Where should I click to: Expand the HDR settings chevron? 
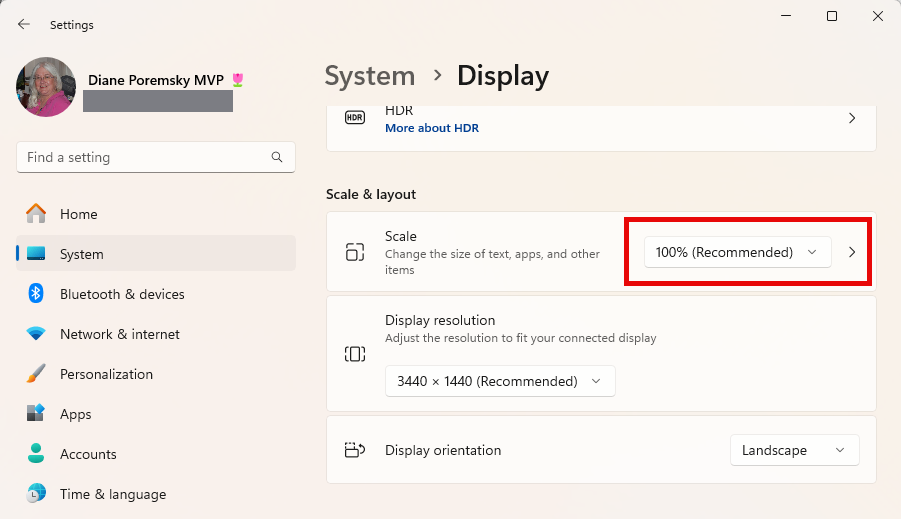pyautogui.click(x=852, y=118)
